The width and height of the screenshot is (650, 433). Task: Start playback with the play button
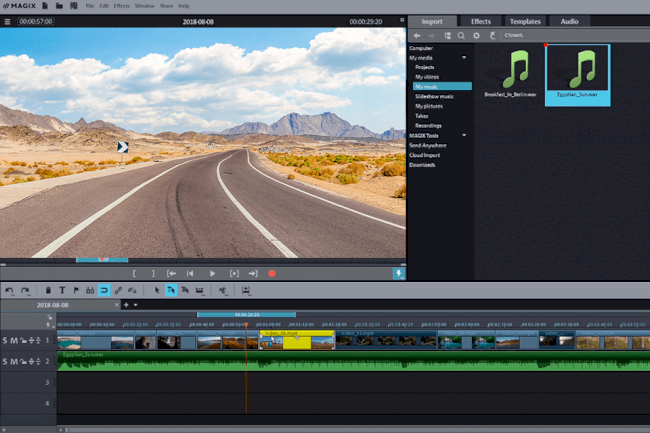pos(212,273)
